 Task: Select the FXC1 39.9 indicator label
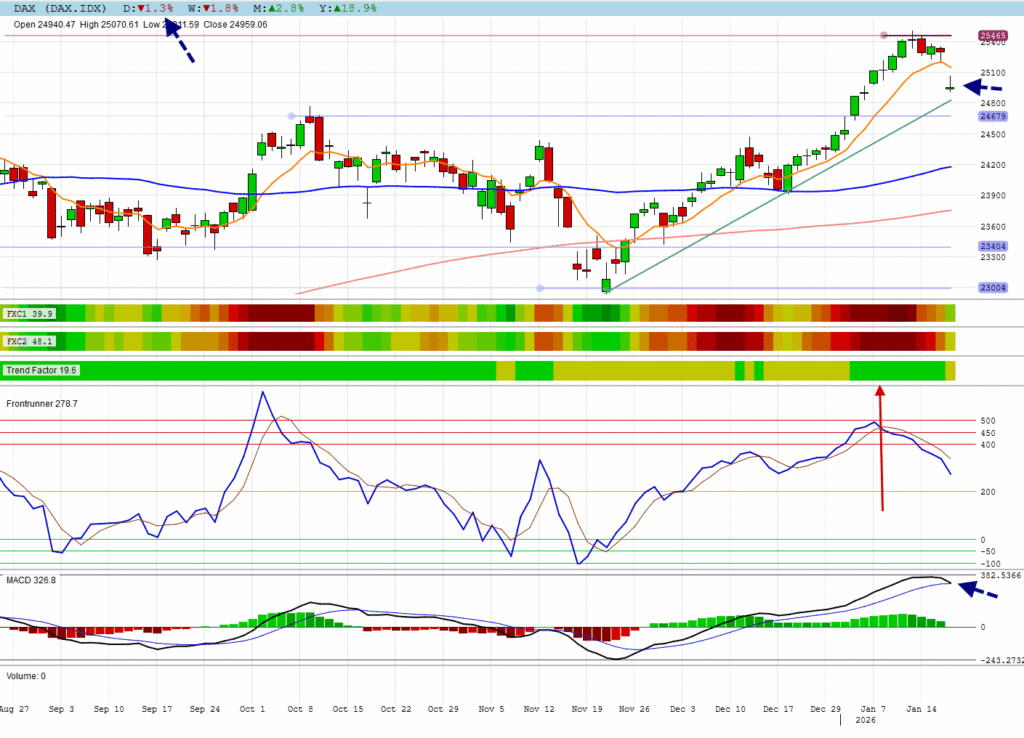tap(30, 313)
